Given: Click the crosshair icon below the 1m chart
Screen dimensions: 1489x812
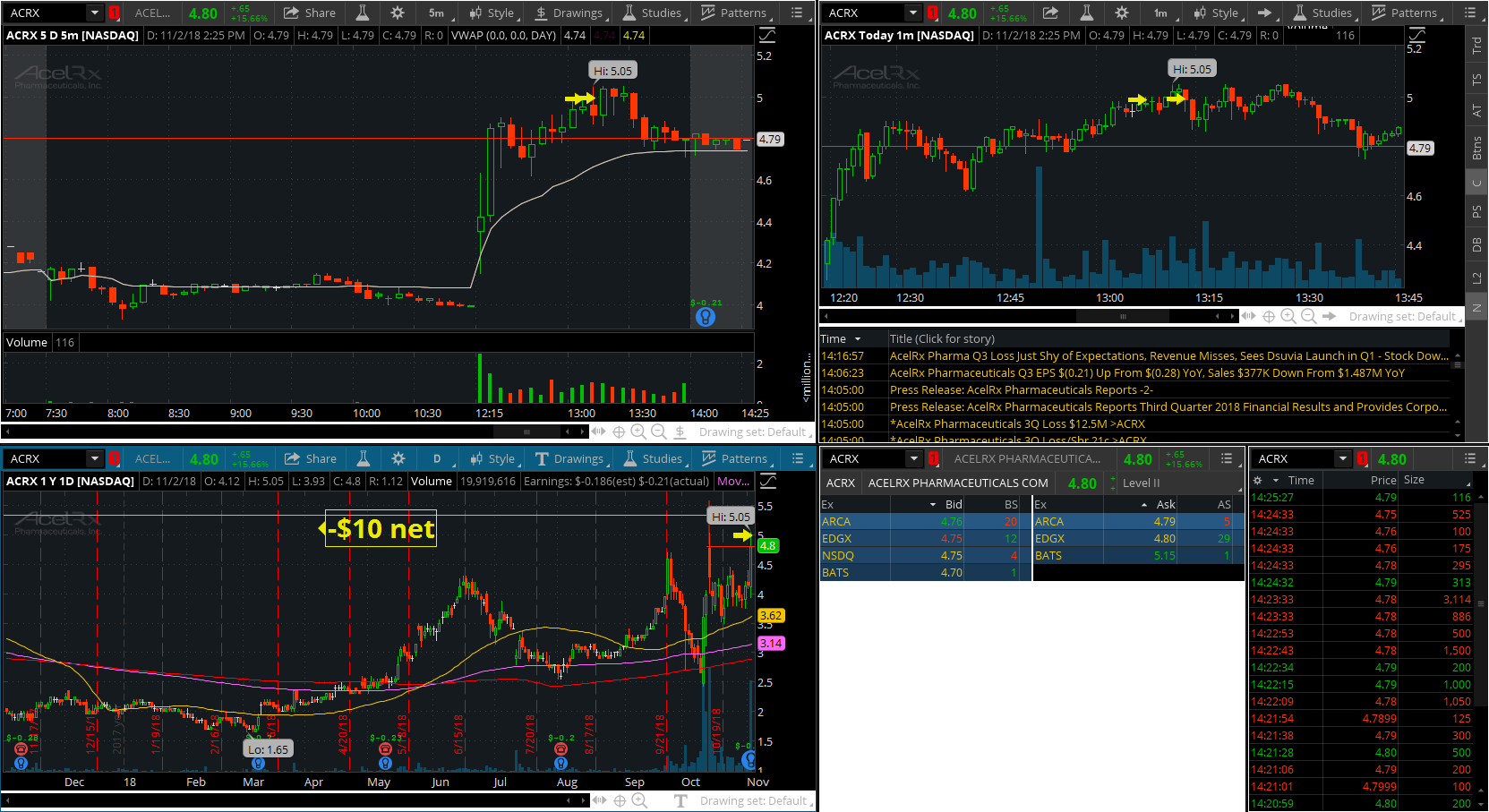Looking at the screenshot, I should pos(1269,316).
